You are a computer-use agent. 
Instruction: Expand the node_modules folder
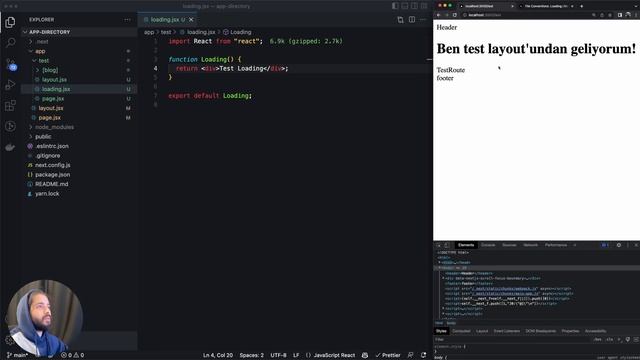[x=79, y=127]
